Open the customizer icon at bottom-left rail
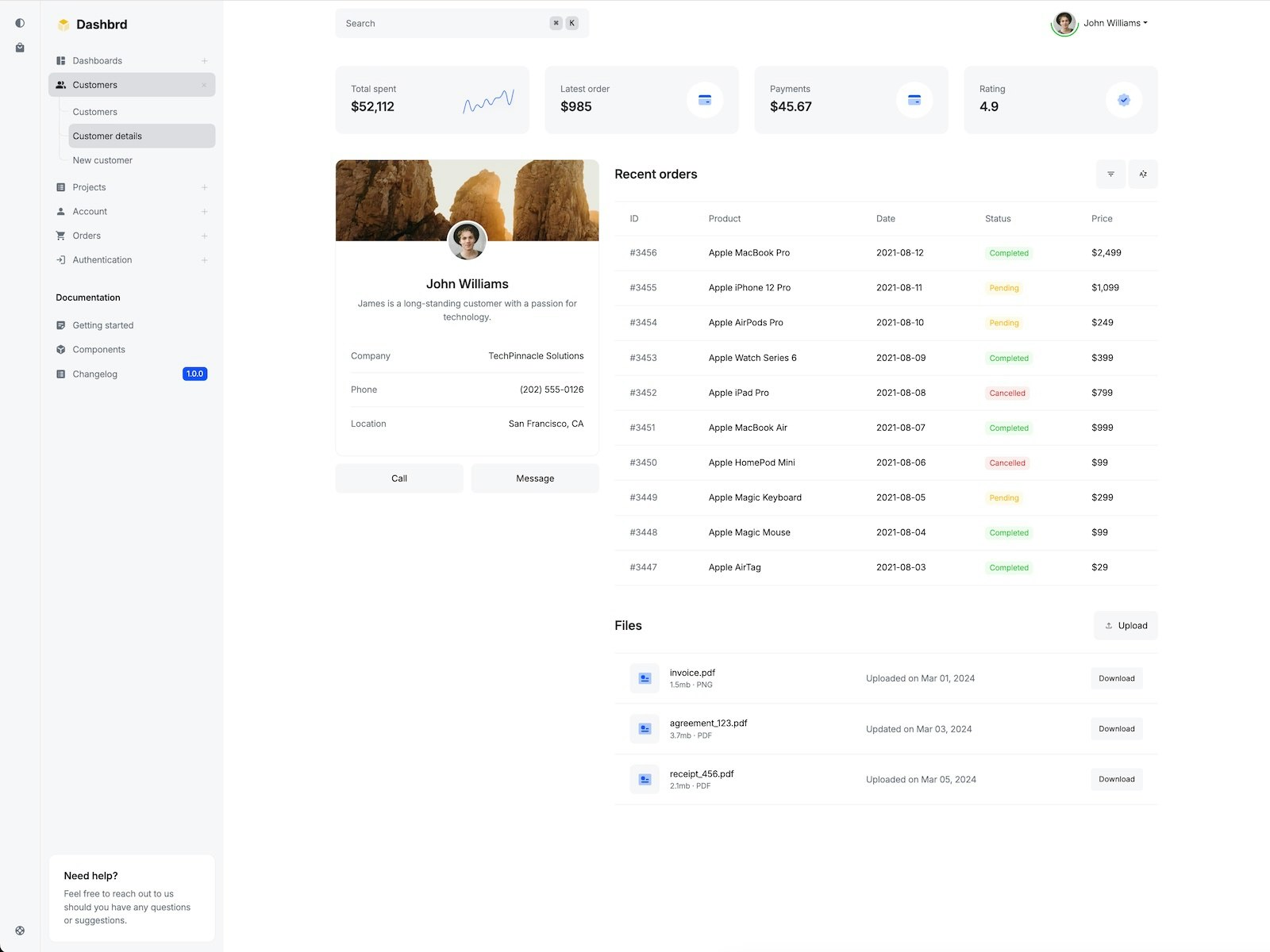The image size is (1270, 952). pyautogui.click(x=20, y=931)
